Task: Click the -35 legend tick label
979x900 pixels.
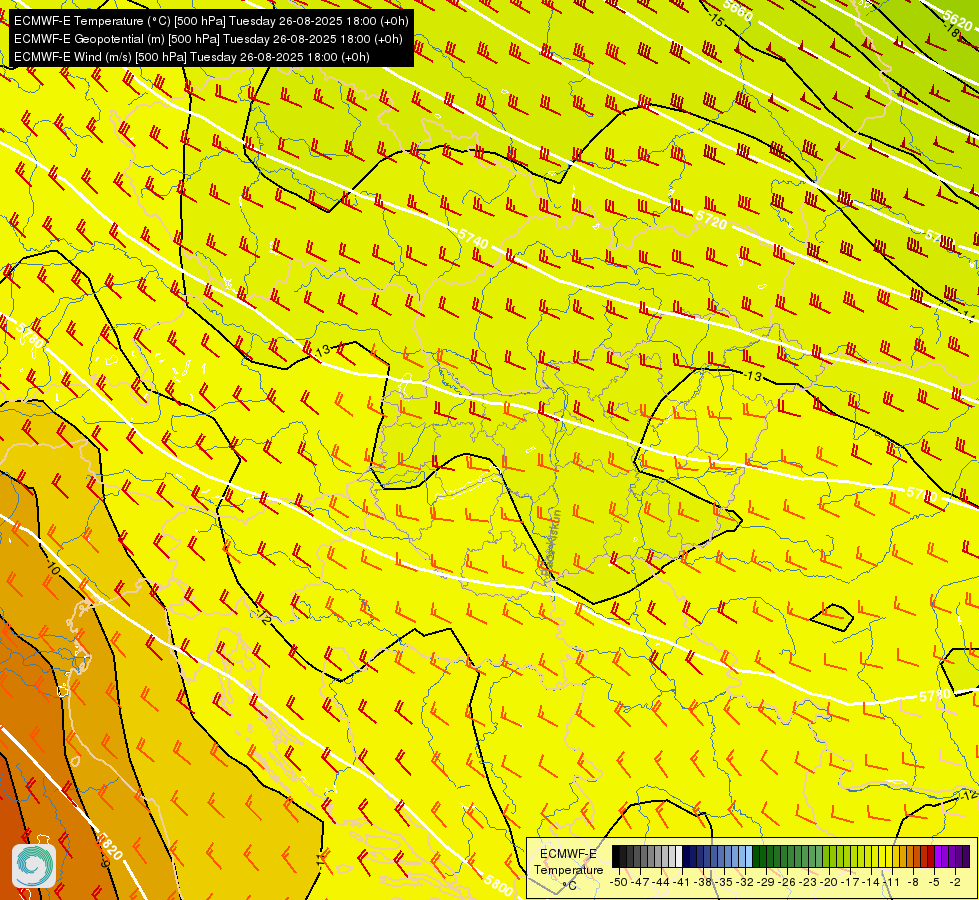Action: [x=724, y=882]
